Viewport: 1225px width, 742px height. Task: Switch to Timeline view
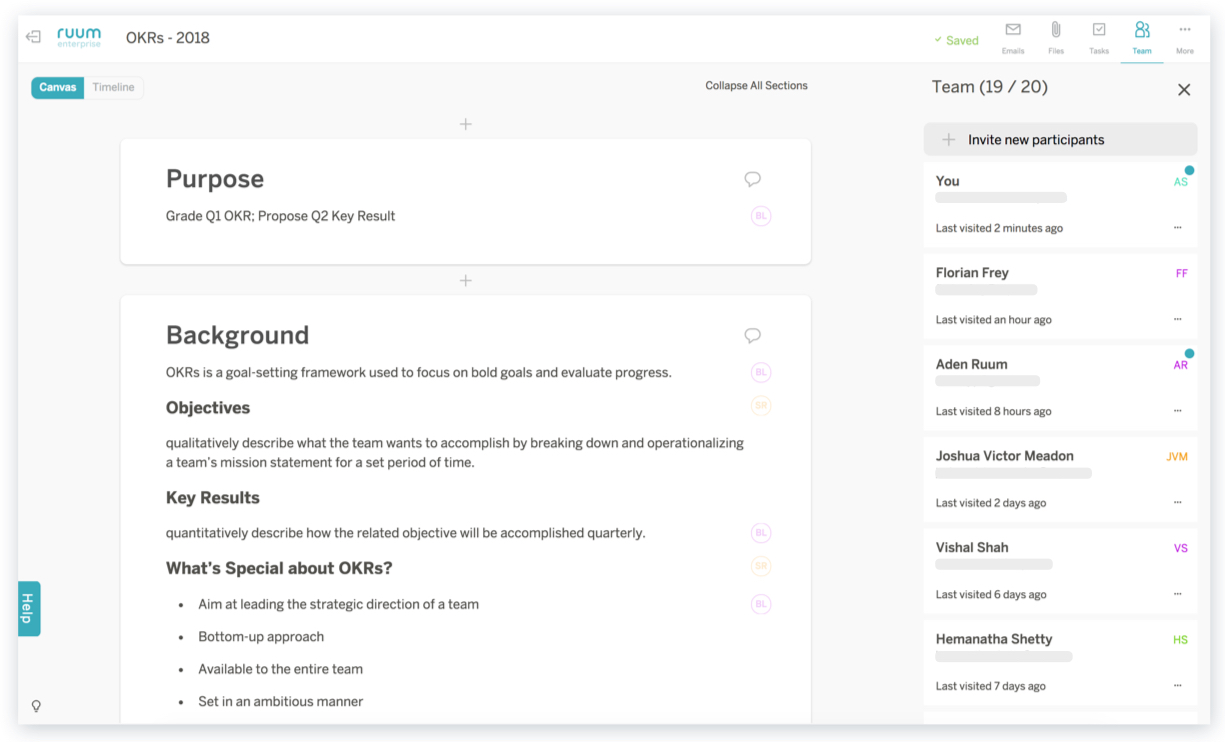pos(113,88)
